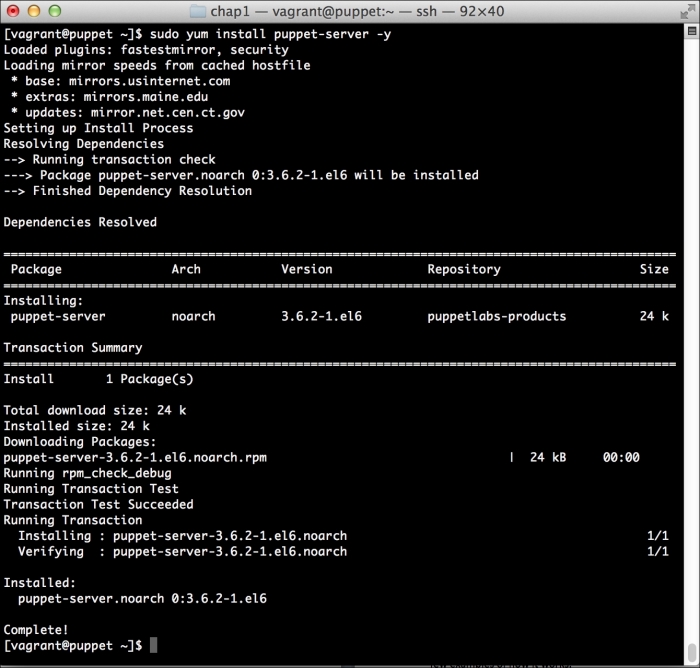Click the 'Arch' column header

pos(186,269)
